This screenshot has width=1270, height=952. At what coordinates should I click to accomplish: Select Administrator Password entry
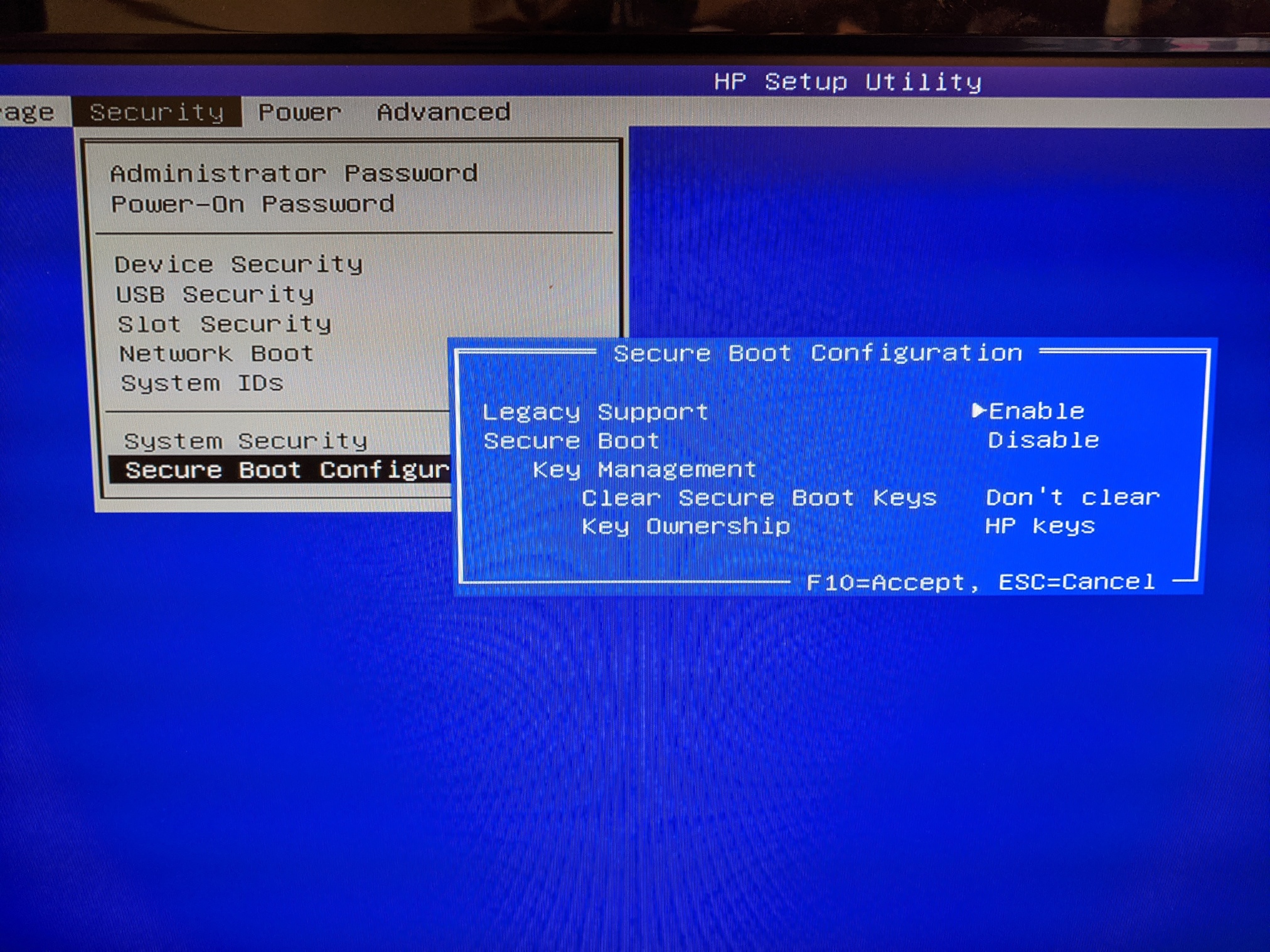click(x=294, y=173)
